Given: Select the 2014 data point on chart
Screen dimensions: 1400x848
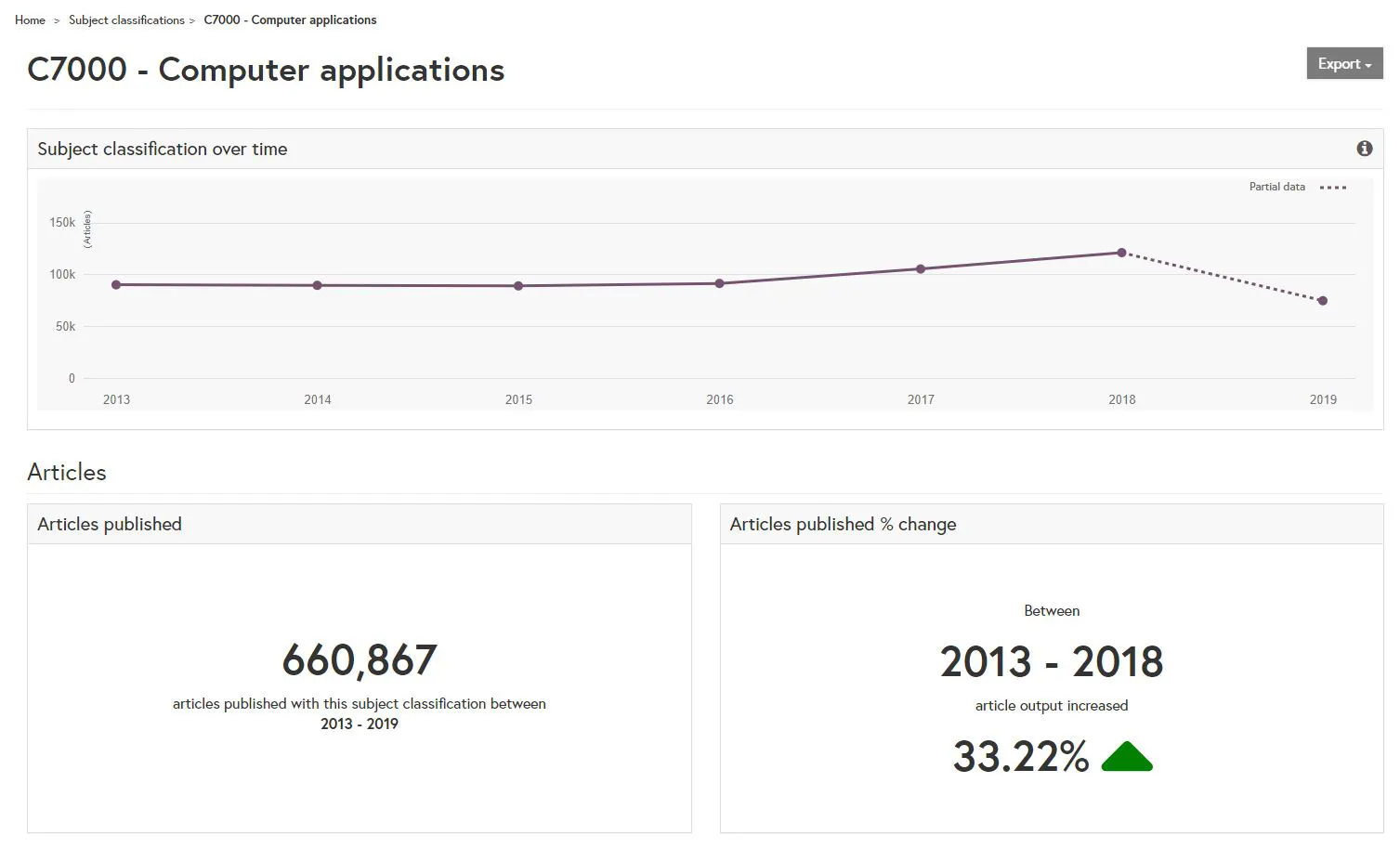Looking at the screenshot, I should [x=318, y=286].
